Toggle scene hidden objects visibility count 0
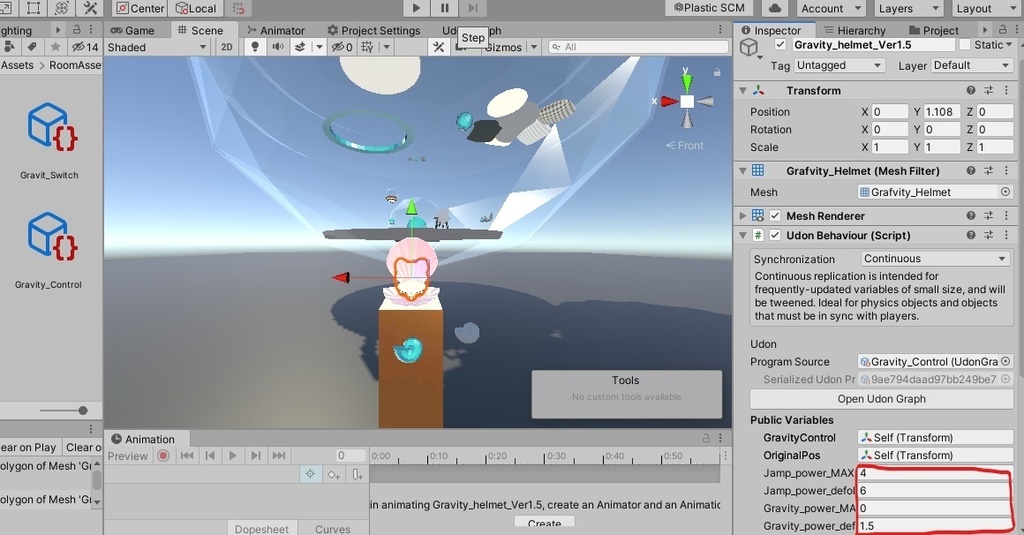 pos(342,47)
